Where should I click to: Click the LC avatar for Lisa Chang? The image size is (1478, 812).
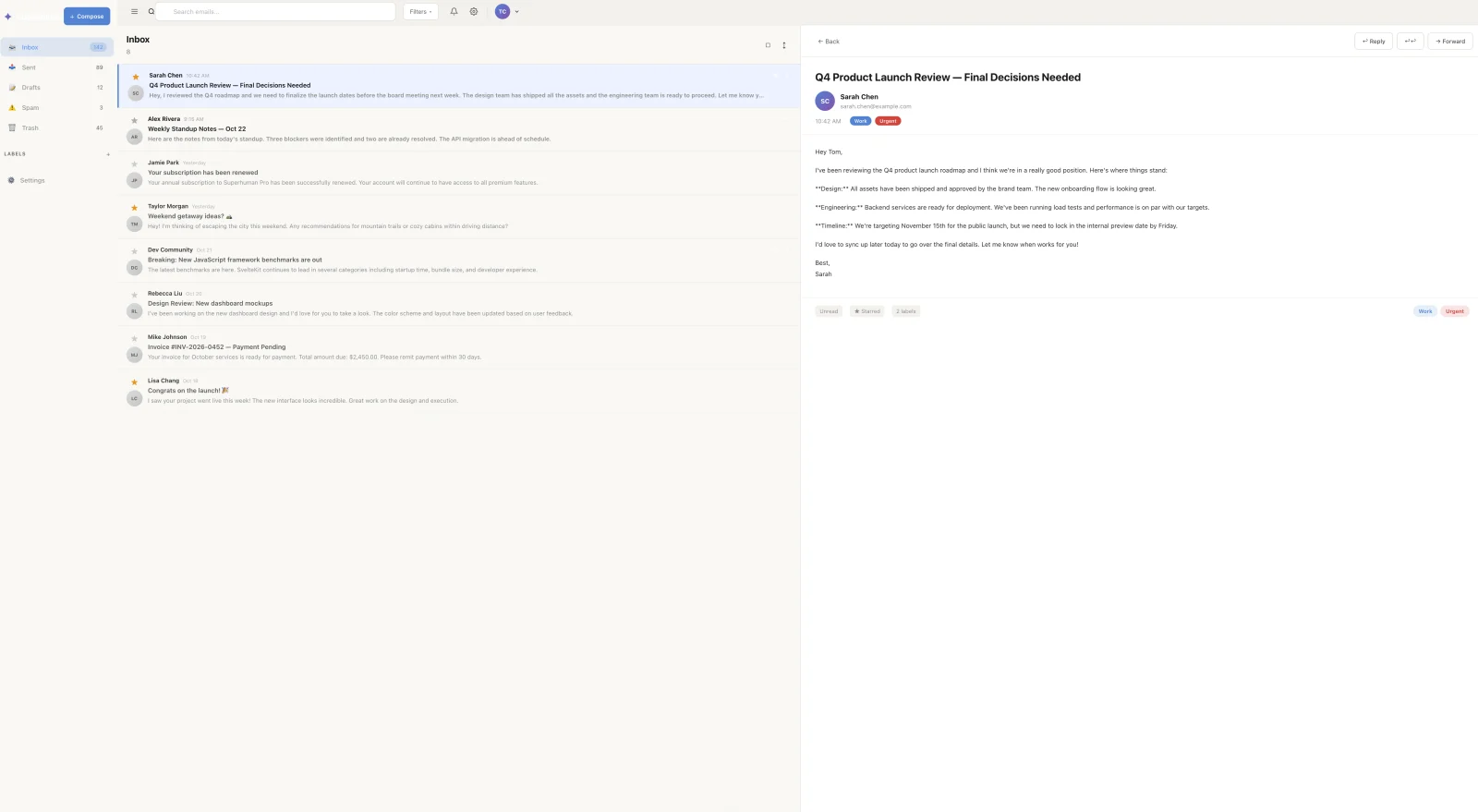pos(134,398)
